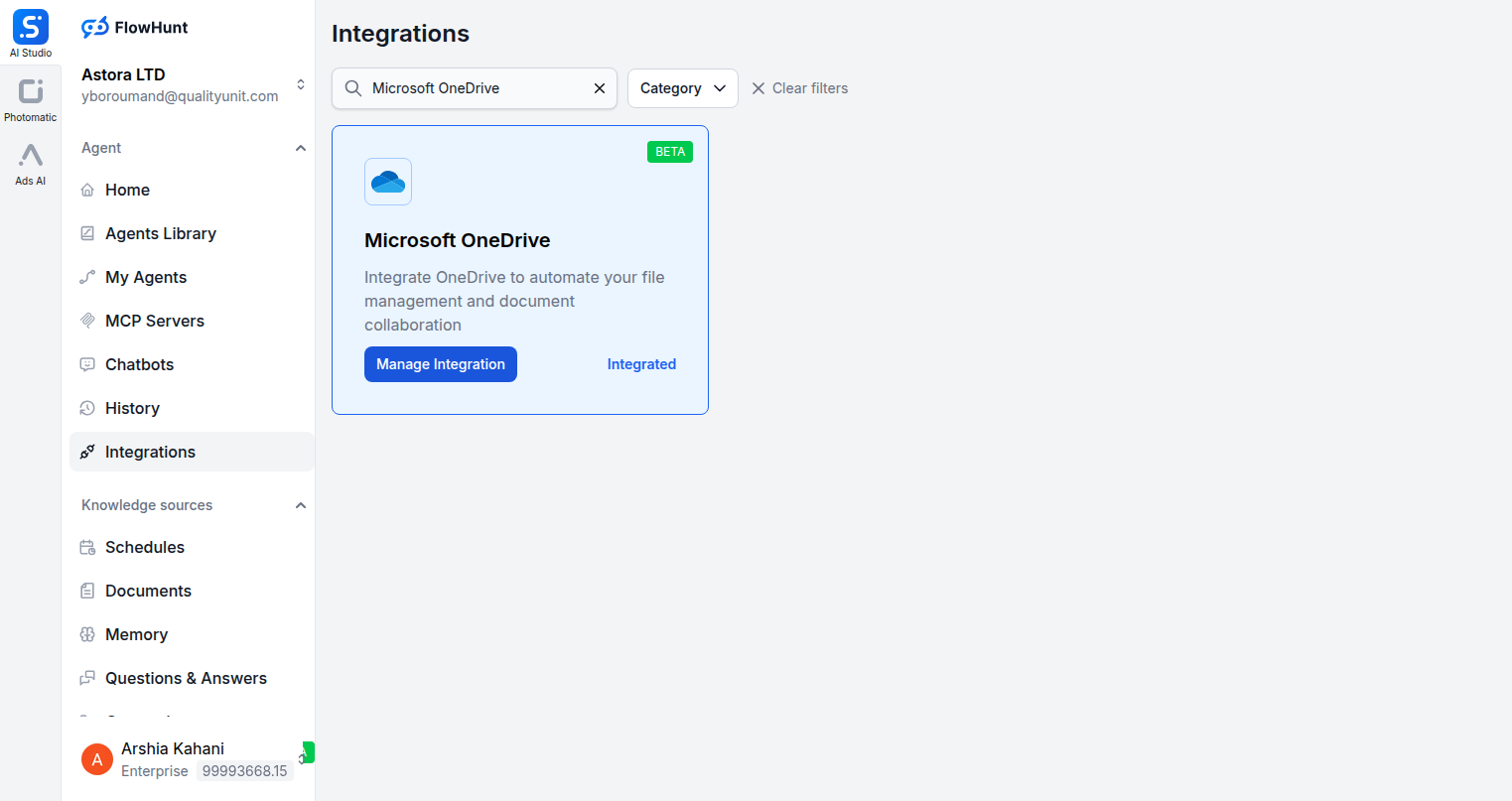Open the Astora LTD workspace switcher
This screenshot has height=801, width=1512.
301,85
